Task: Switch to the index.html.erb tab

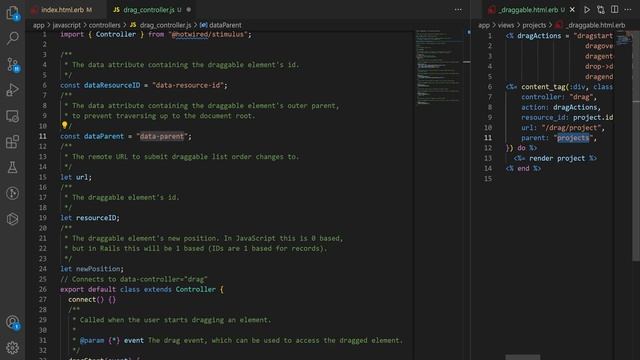Action: tap(62, 9)
